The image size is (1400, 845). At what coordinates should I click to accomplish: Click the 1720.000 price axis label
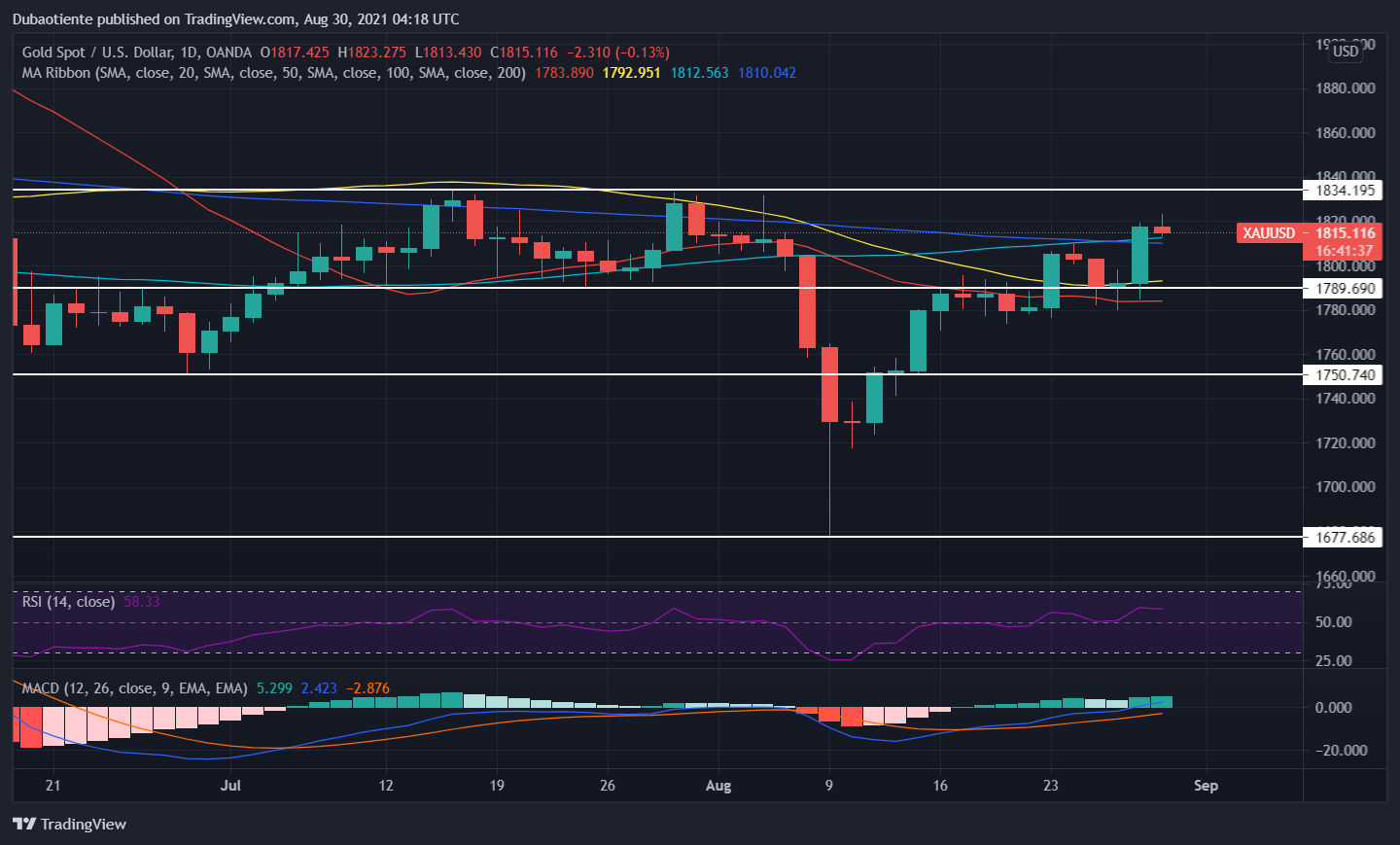(x=1346, y=443)
